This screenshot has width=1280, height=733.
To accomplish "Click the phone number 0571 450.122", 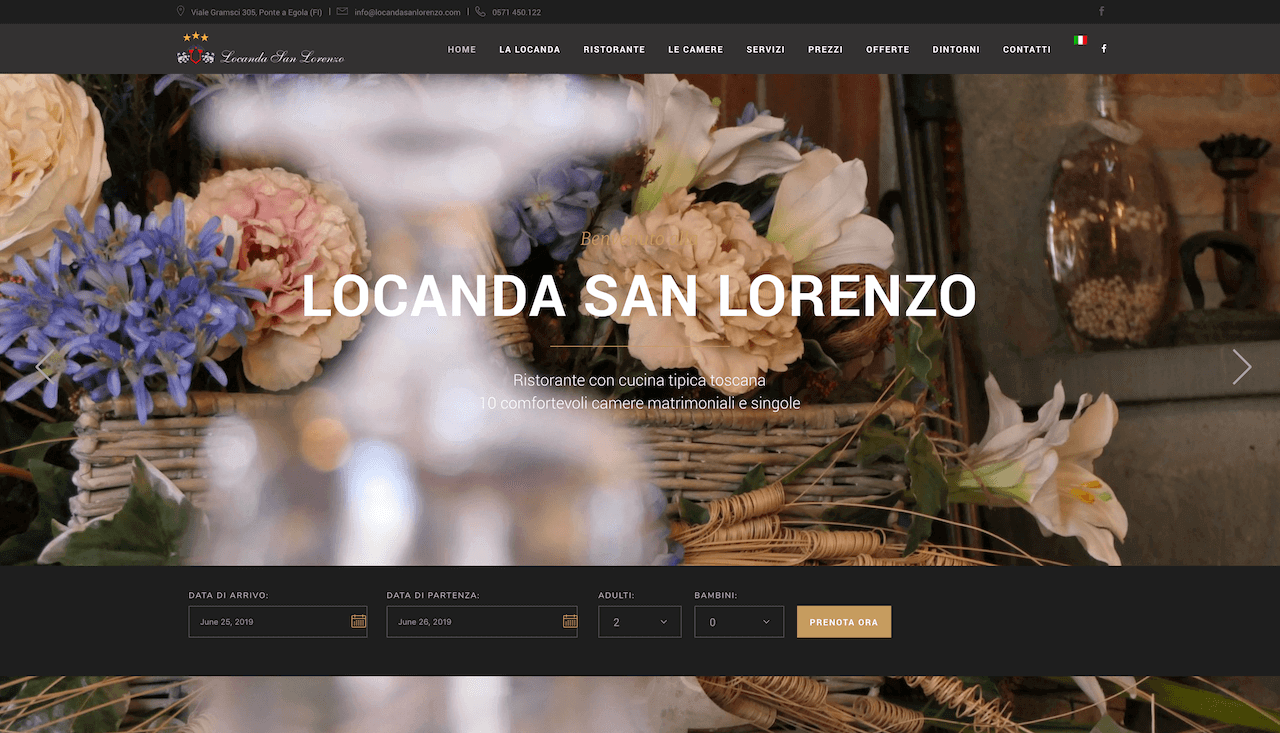I will pyautogui.click(x=517, y=12).
